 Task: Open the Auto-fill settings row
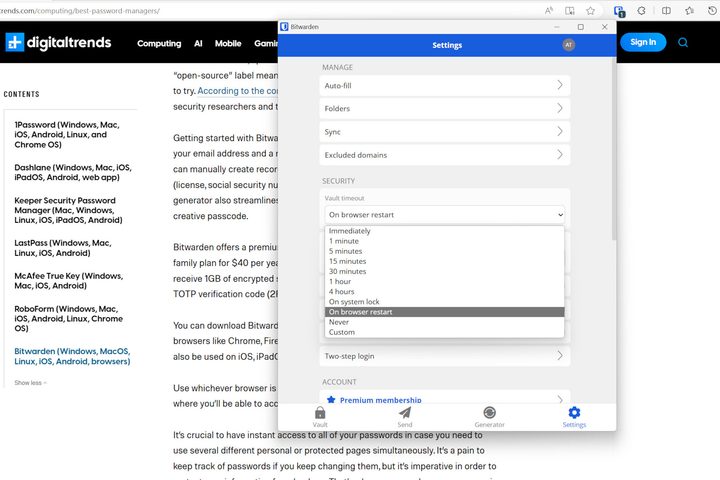click(444, 85)
